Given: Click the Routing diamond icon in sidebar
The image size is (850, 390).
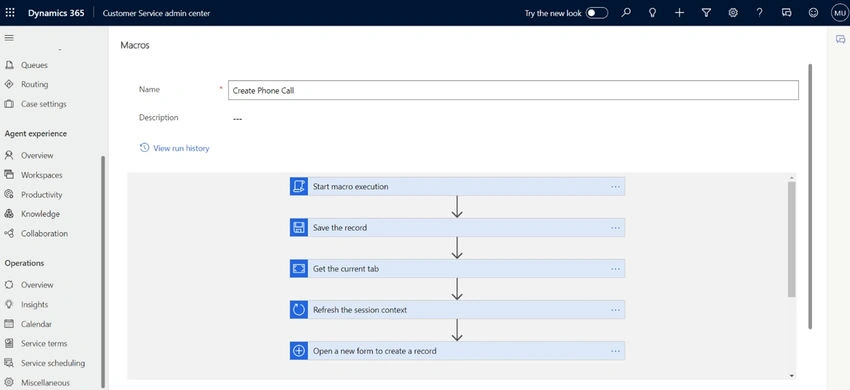Looking at the screenshot, I should [x=9, y=84].
